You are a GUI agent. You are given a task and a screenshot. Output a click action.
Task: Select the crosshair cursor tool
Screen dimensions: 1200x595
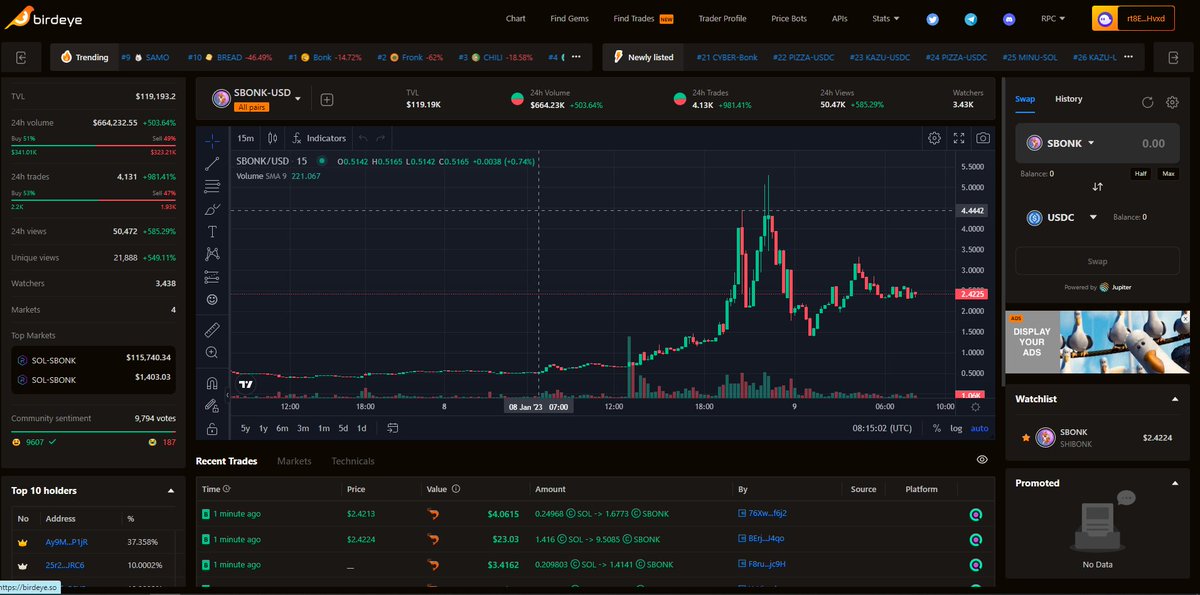[x=212, y=140]
